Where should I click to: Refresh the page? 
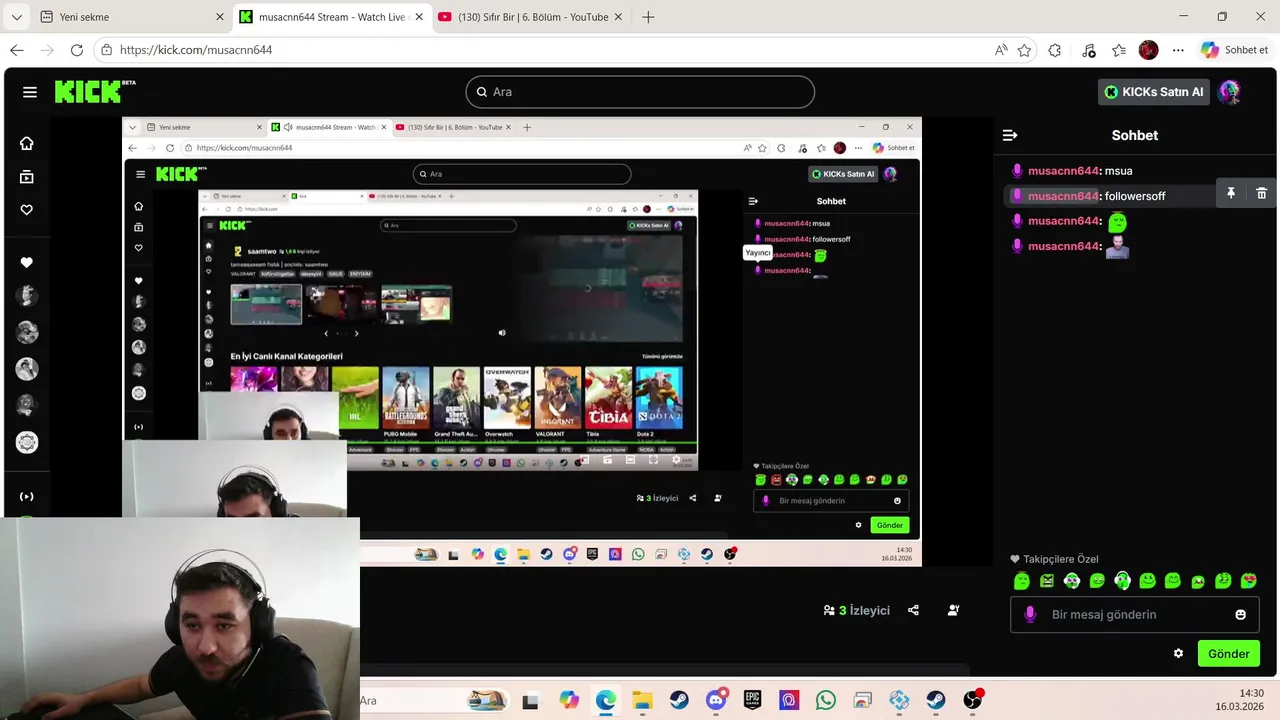coord(77,50)
